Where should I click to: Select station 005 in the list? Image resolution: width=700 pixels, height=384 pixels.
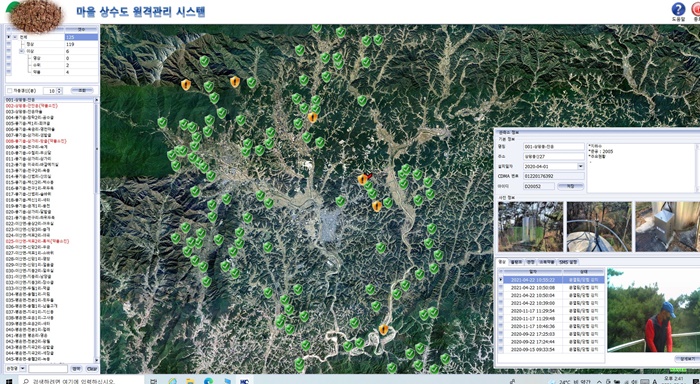point(49,123)
